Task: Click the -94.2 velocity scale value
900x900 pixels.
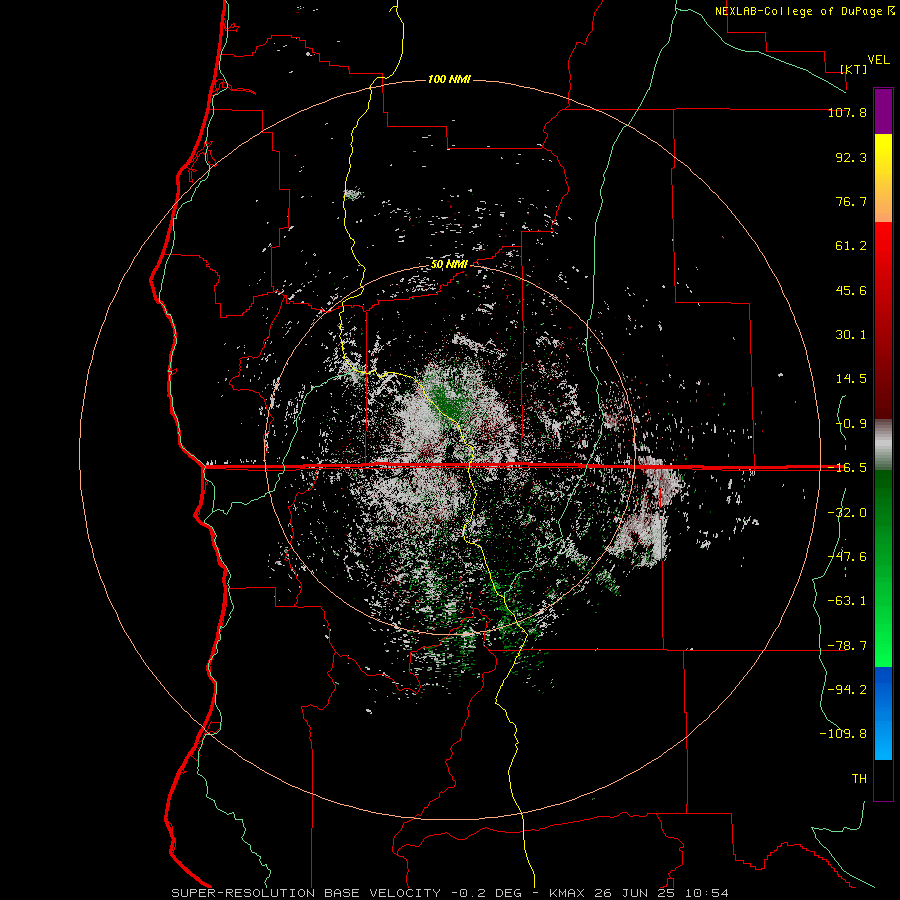Action: pyautogui.click(x=847, y=690)
